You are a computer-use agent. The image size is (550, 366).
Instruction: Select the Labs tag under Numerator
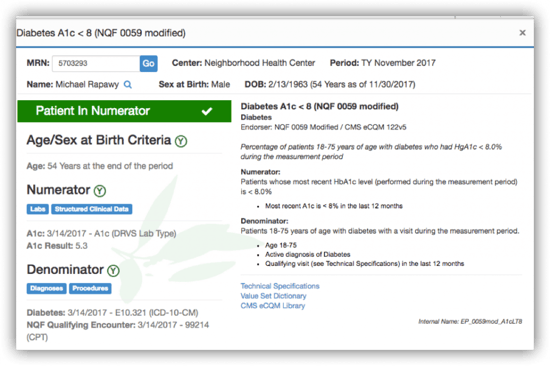tap(38, 209)
